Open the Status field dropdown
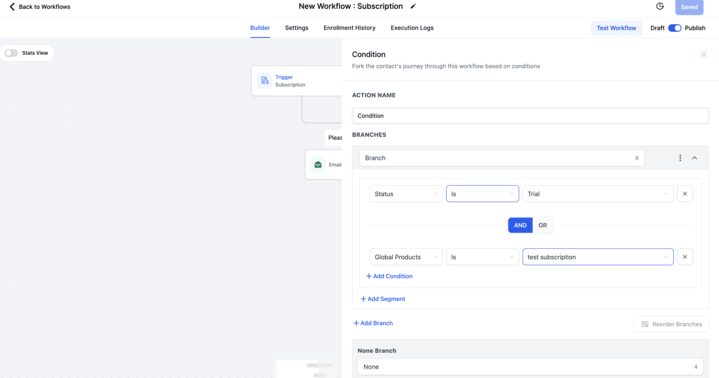Image resolution: width=719 pixels, height=378 pixels. click(406, 194)
